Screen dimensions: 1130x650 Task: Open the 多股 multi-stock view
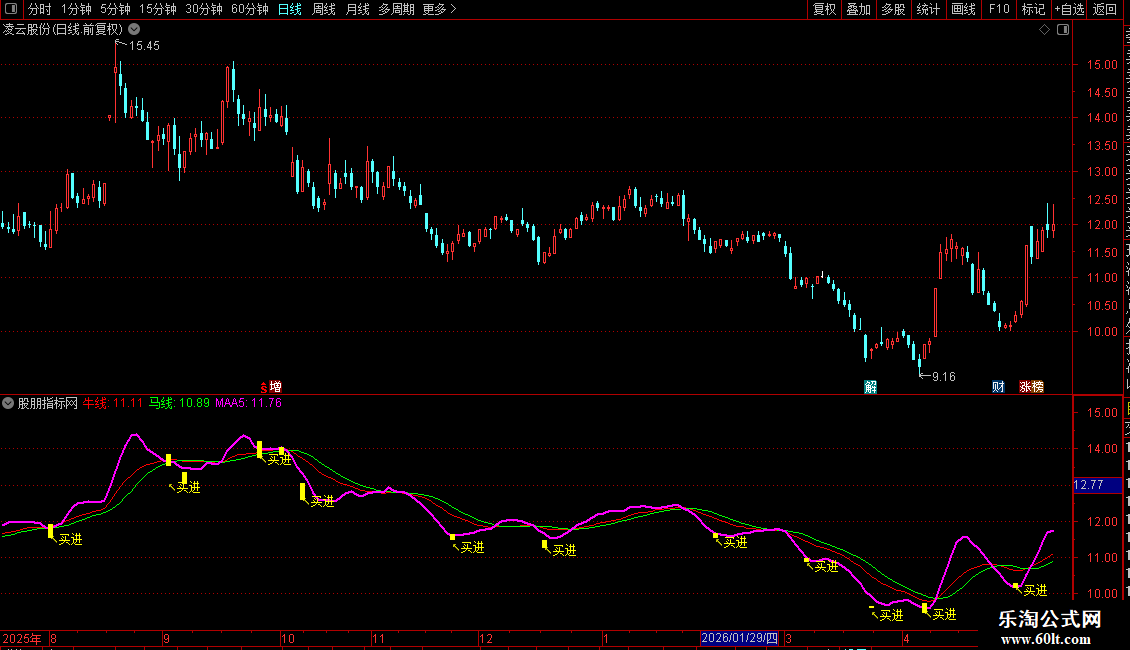[893, 9]
